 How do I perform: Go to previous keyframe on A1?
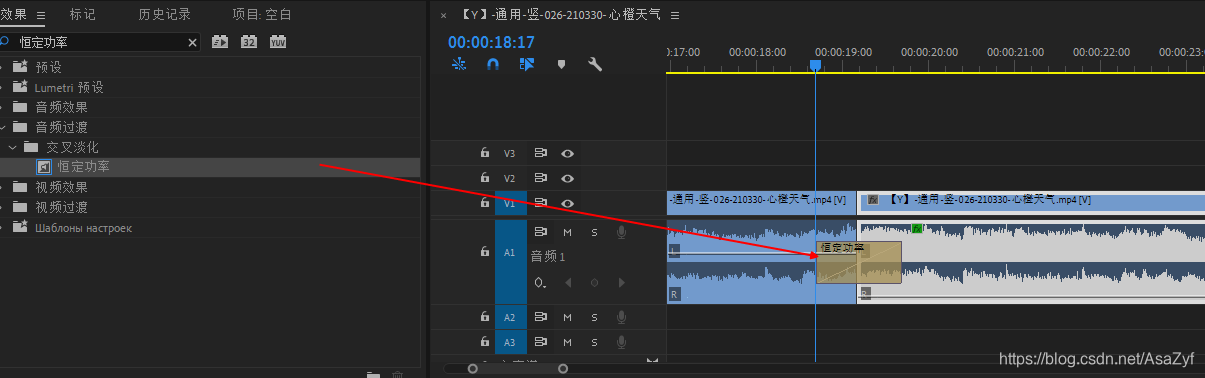(569, 283)
